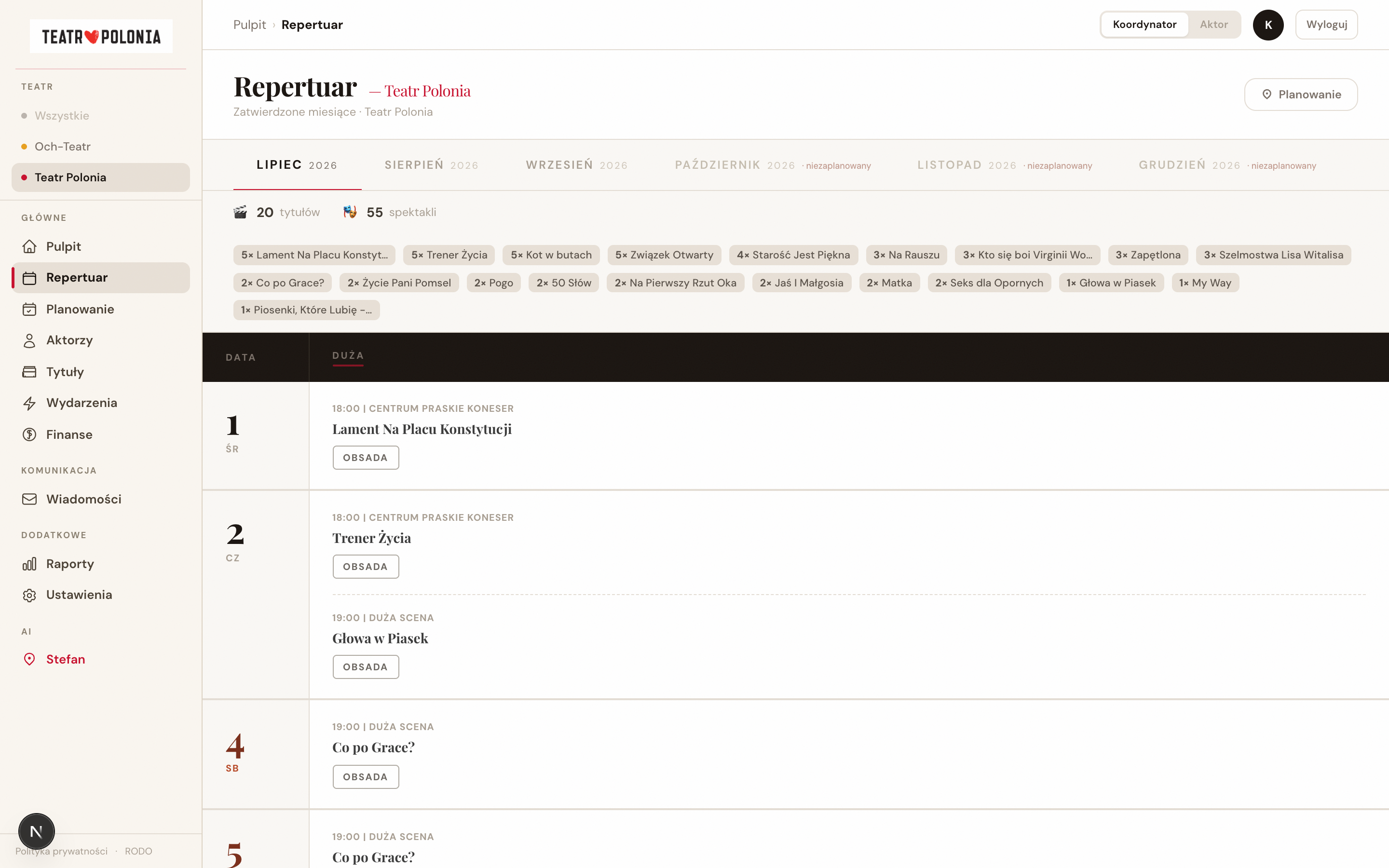Click the 2× Na Pierwszy Rzut Oka chip

coord(676,283)
